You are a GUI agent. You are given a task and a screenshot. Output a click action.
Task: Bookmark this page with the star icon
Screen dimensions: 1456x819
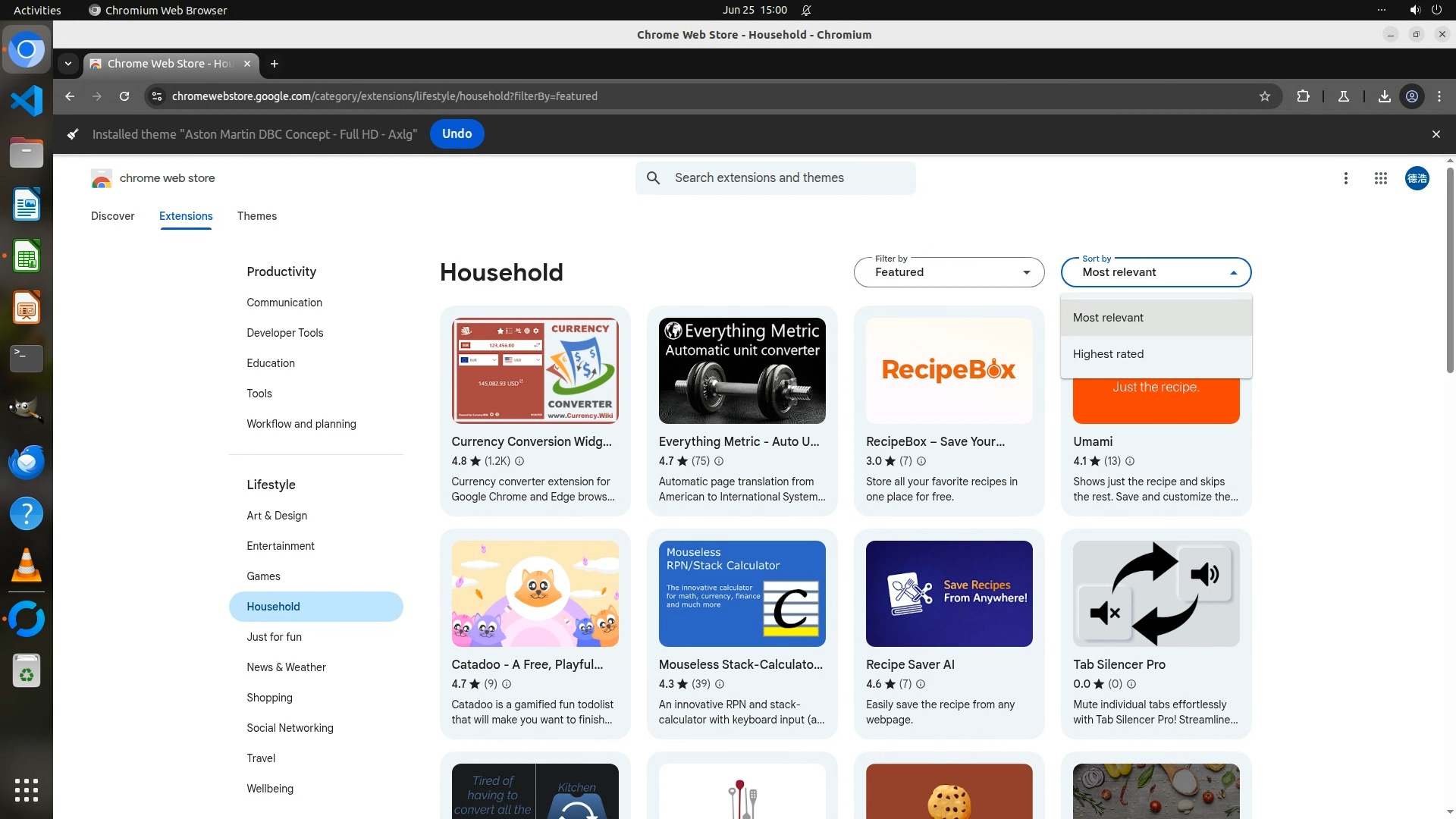coord(1264,96)
